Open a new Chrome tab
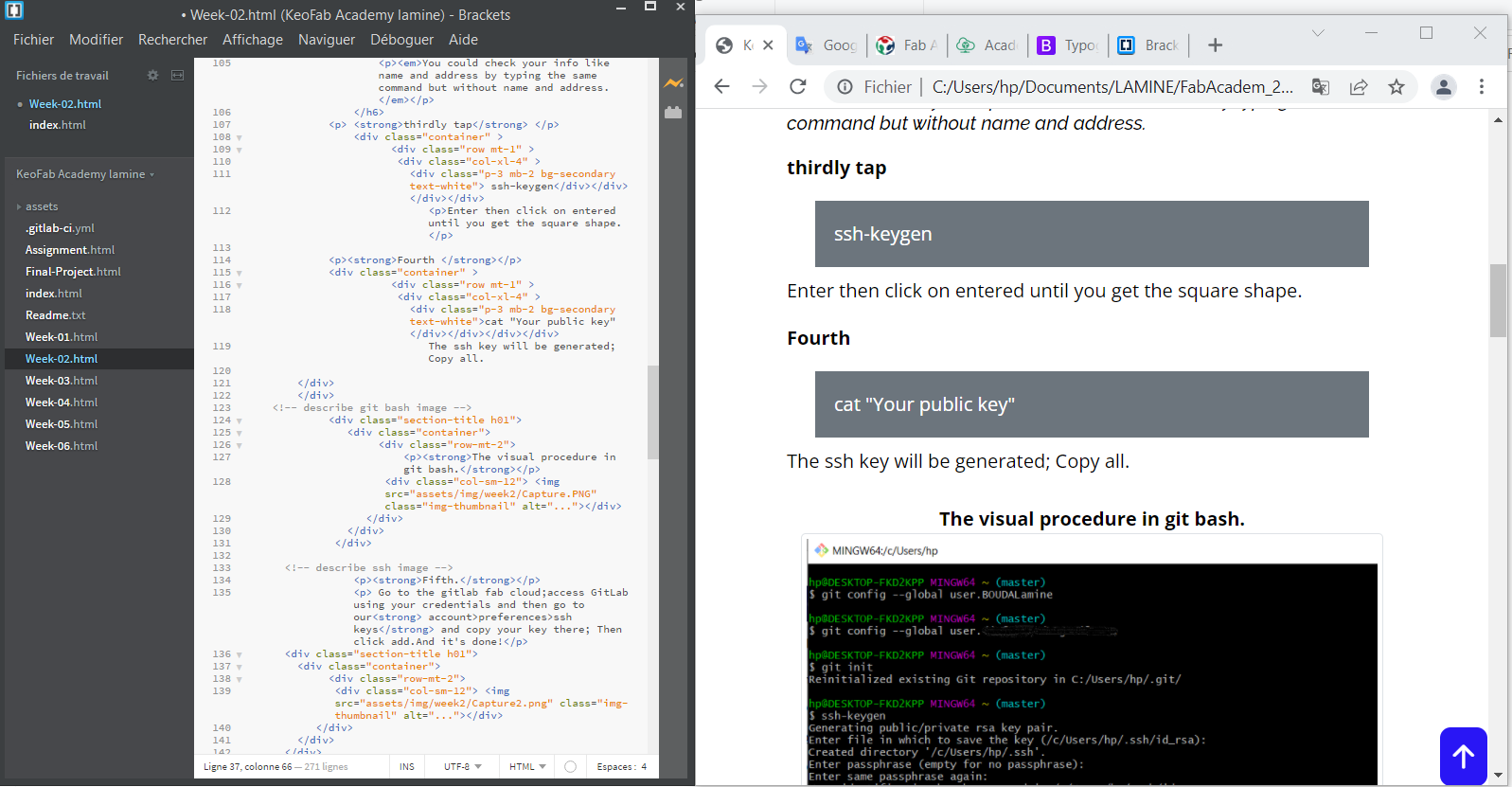Viewport: 1512px width, 787px height. coord(1216,45)
